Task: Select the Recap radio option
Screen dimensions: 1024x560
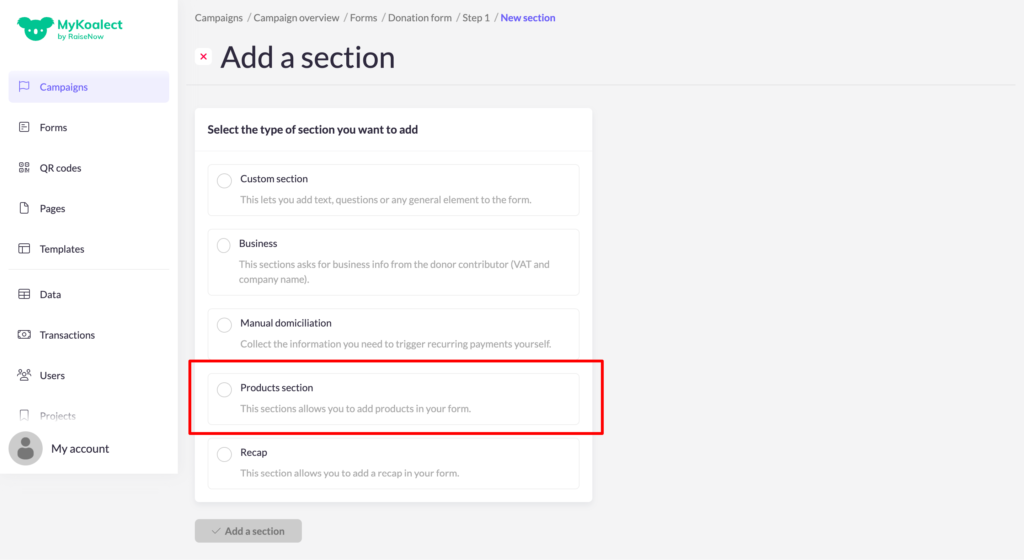Action: tap(224, 454)
